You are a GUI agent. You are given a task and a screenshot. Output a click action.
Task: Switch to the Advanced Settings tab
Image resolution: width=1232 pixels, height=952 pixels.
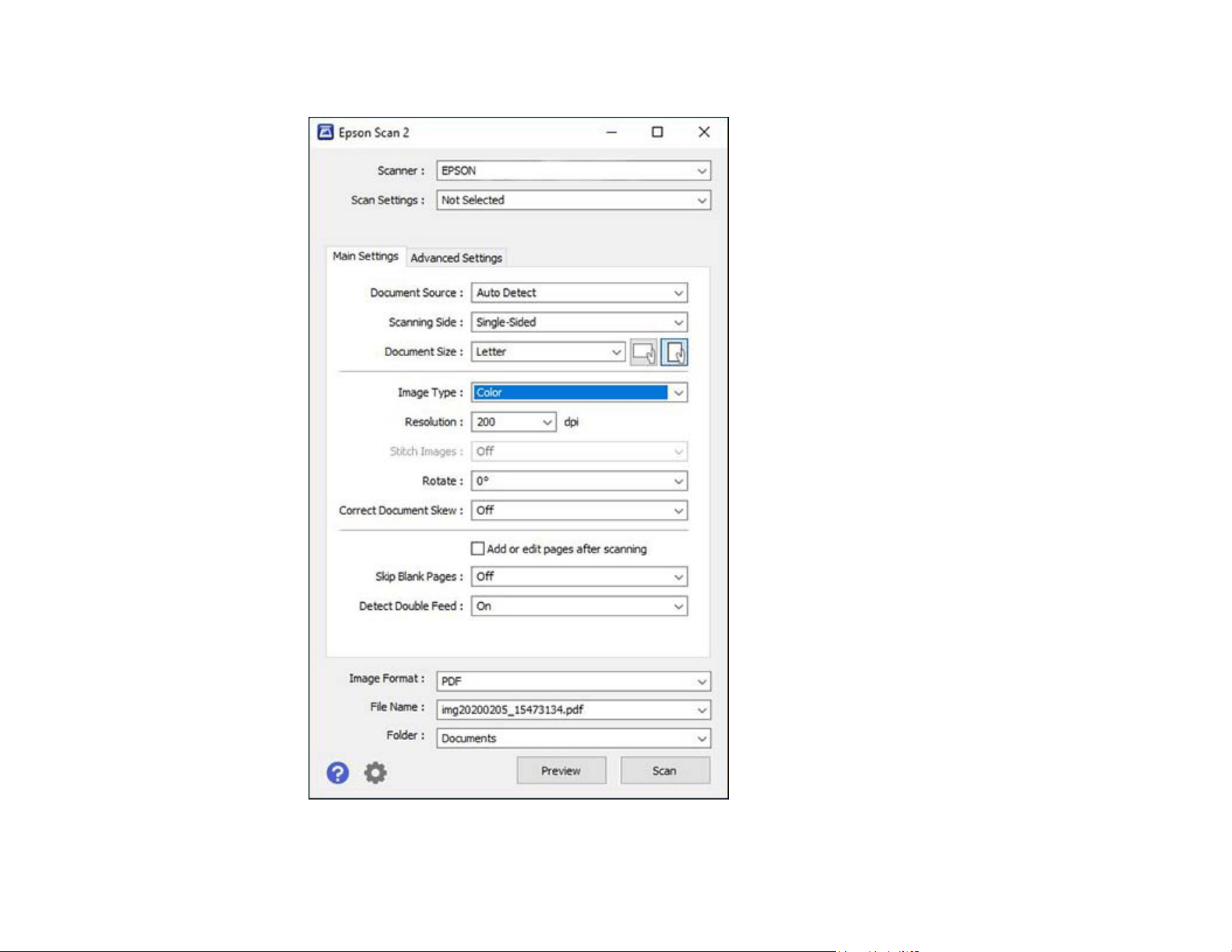(x=456, y=258)
